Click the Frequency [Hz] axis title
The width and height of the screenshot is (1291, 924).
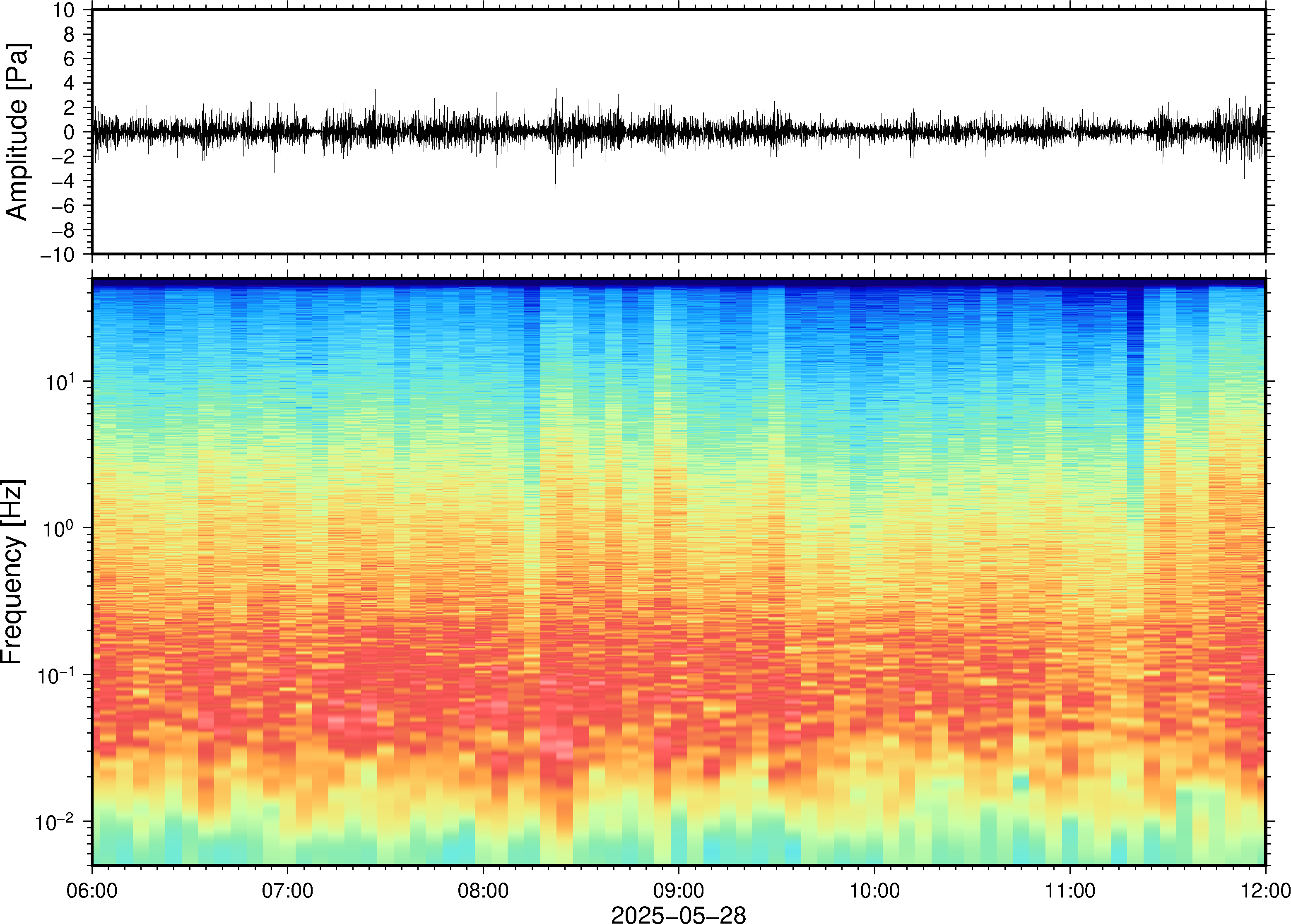pyautogui.click(x=12, y=572)
